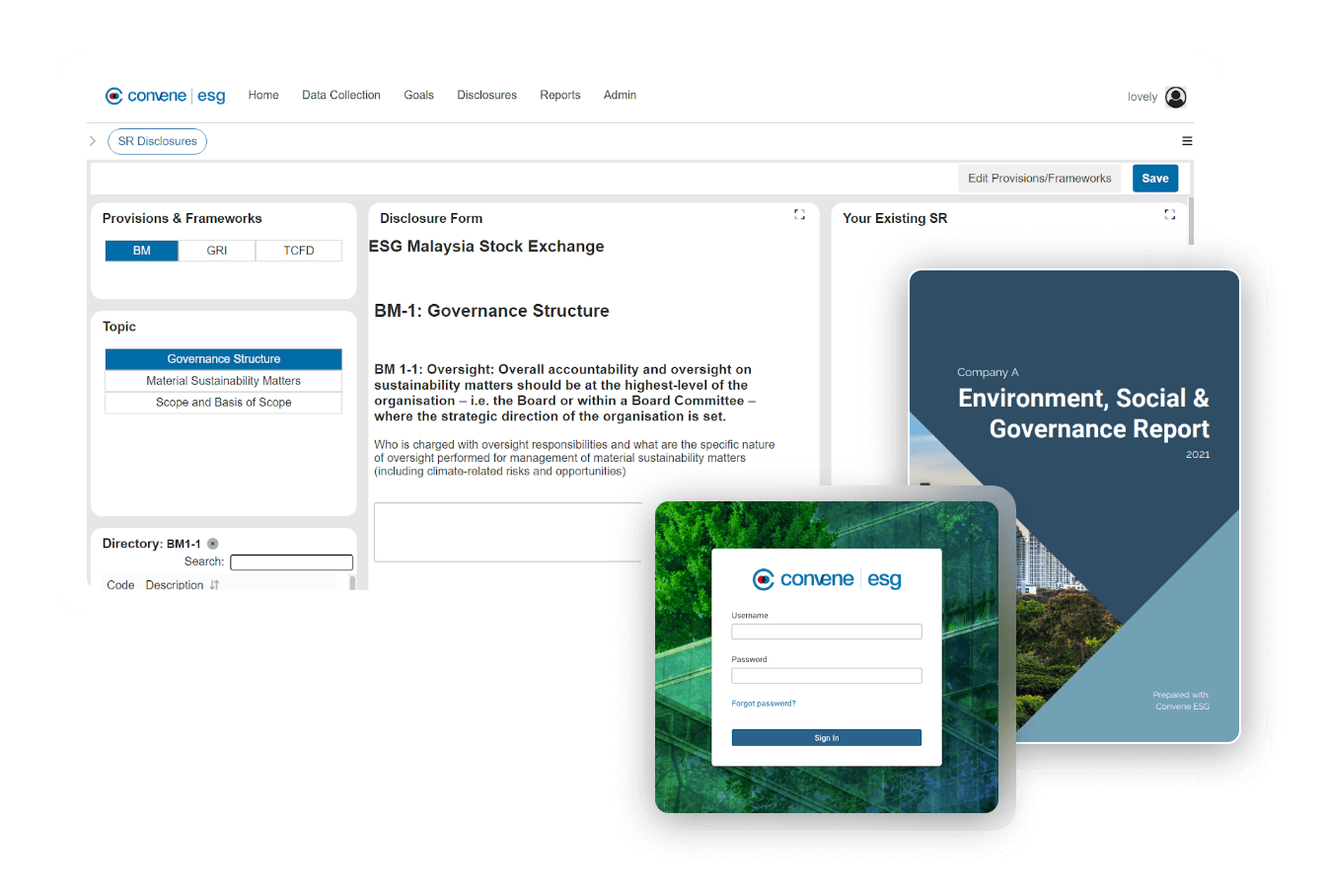The image size is (1326, 896).
Task: Open Goals menu
Action: pos(418,95)
